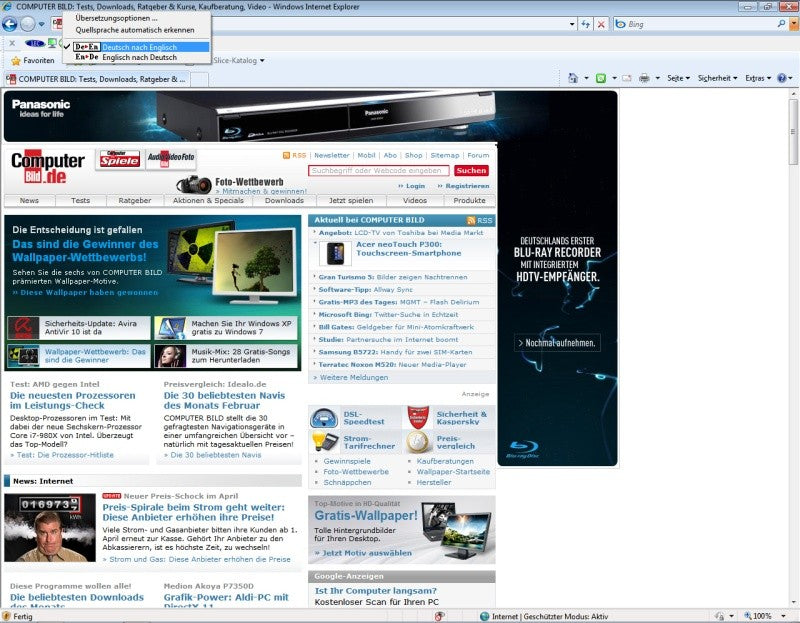Open the Seite menu
Viewport: 800px width, 623px height.
(x=678, y=78)
